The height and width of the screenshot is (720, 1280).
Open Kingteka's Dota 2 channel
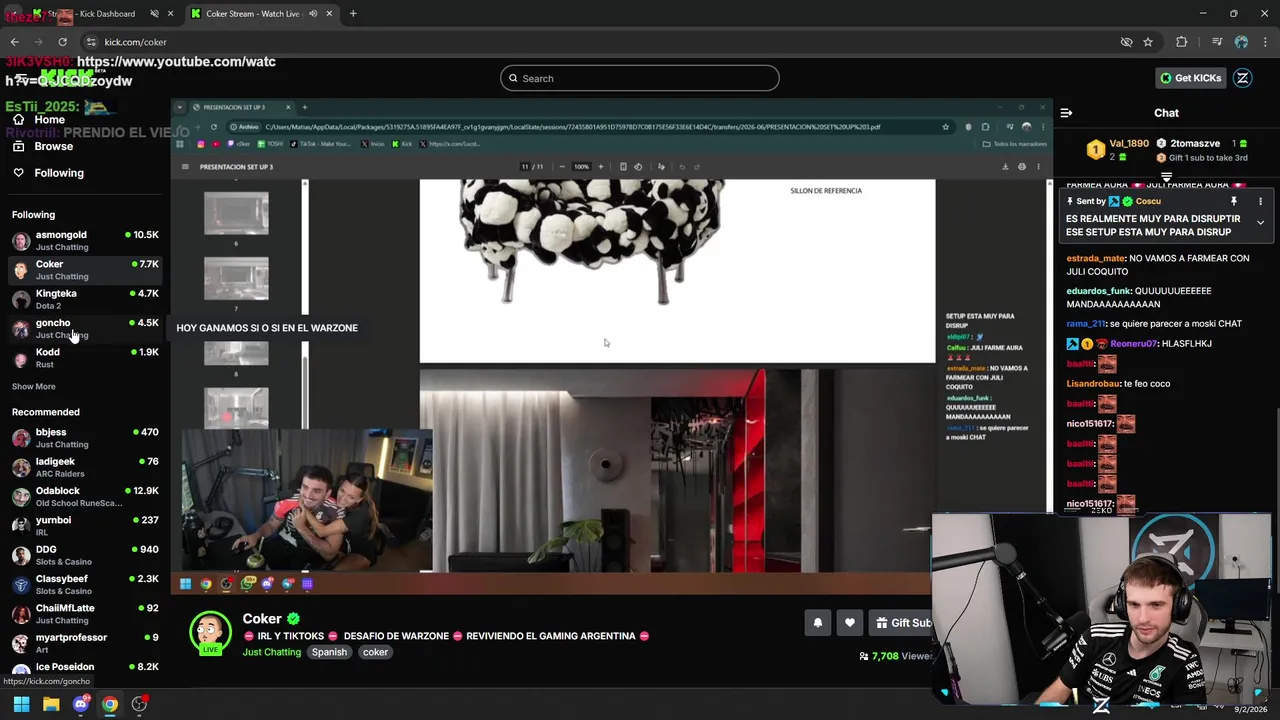(x=85, y=299)
